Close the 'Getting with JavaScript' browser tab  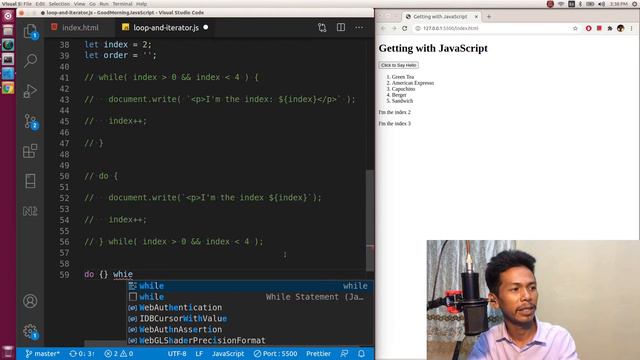pyautogui.click(x=476, y=17)
